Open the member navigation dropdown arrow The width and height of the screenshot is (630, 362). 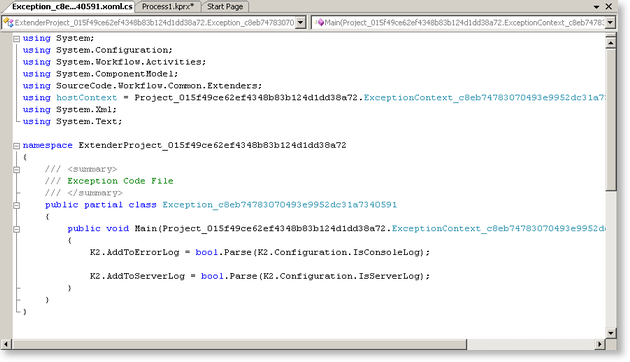[x=610, y=22]
